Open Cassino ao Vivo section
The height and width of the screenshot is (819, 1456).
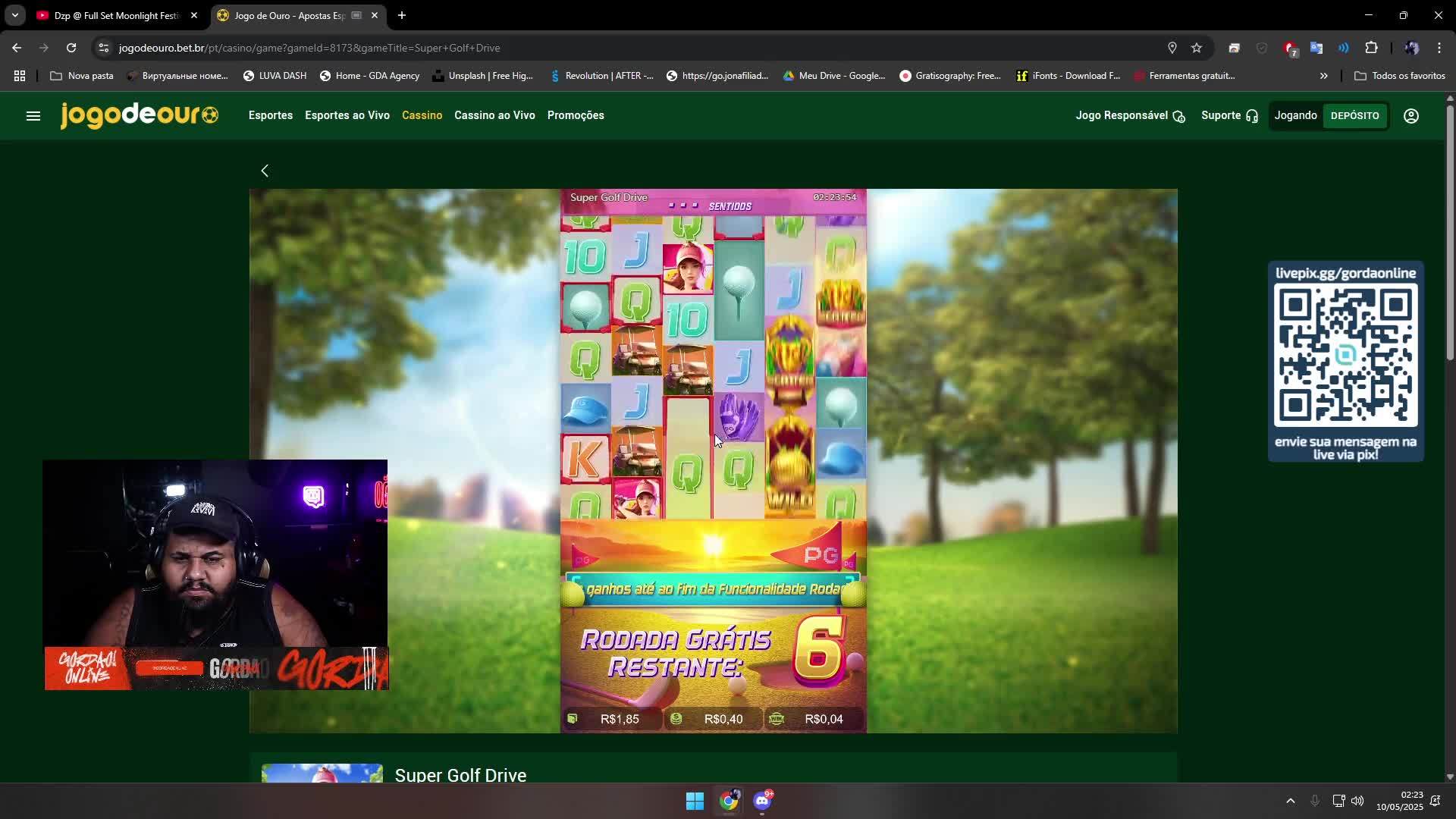[494, 115]
